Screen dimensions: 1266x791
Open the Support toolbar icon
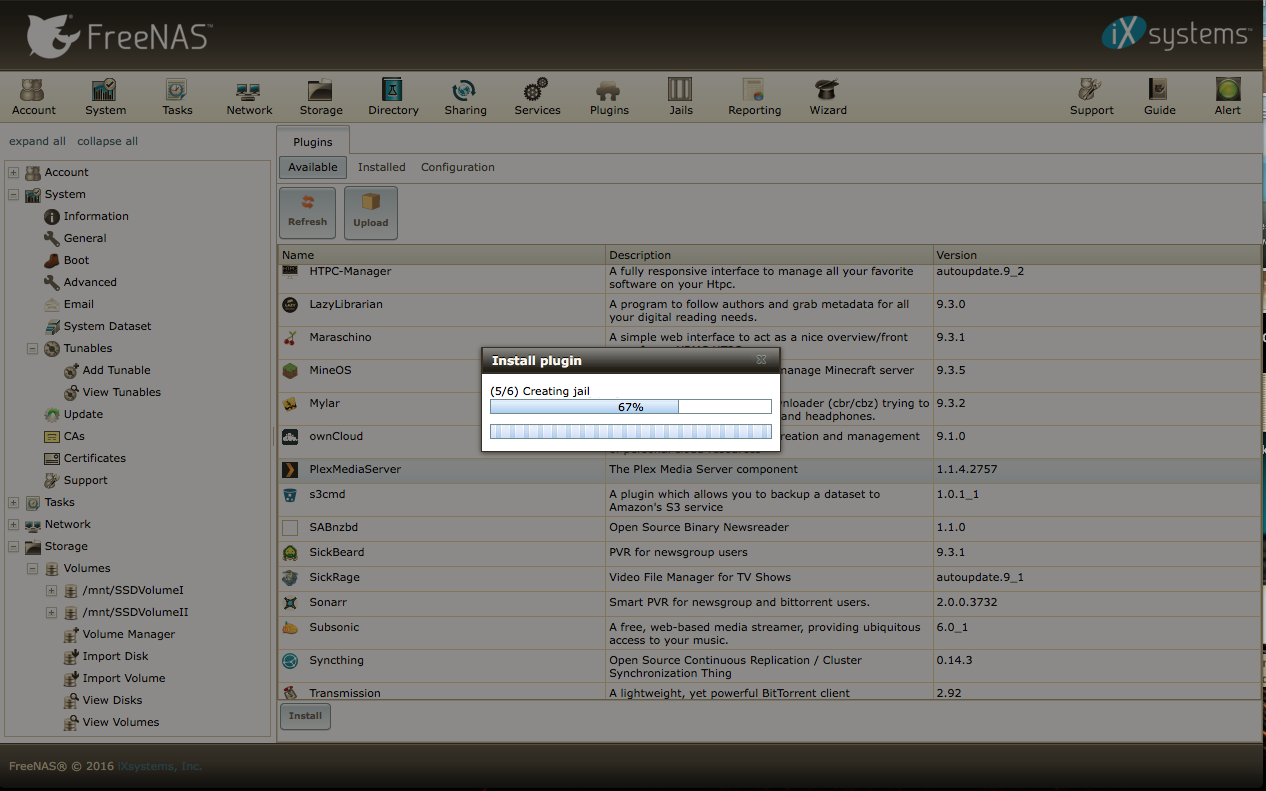[x=1091, y=97]
